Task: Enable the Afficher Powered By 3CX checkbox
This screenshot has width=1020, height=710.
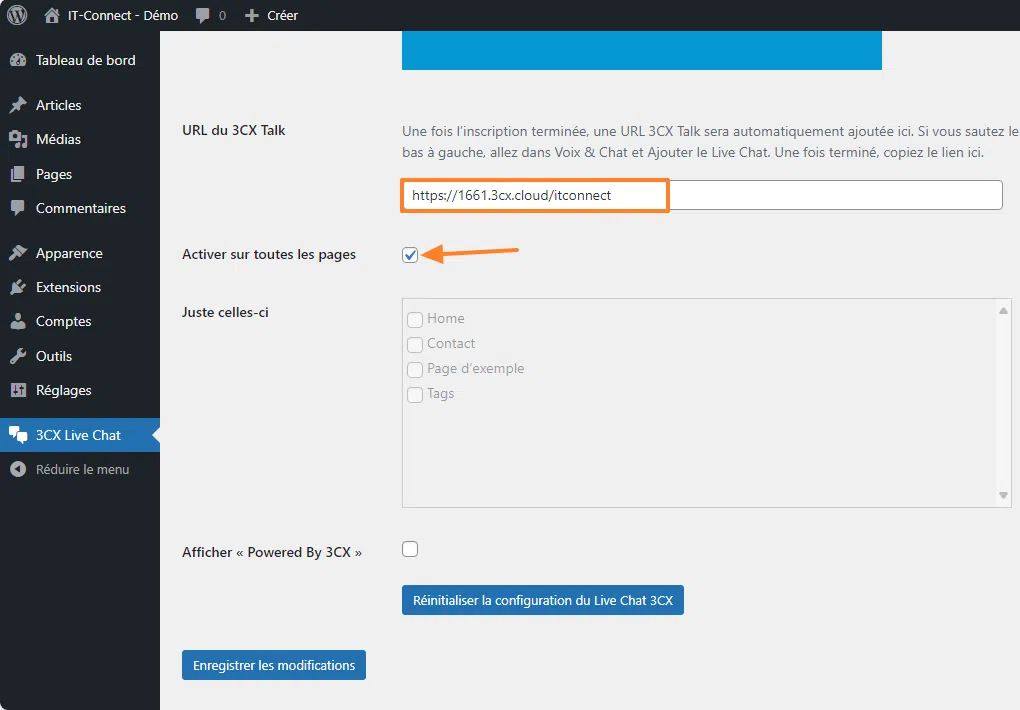Action: (410, 549)
